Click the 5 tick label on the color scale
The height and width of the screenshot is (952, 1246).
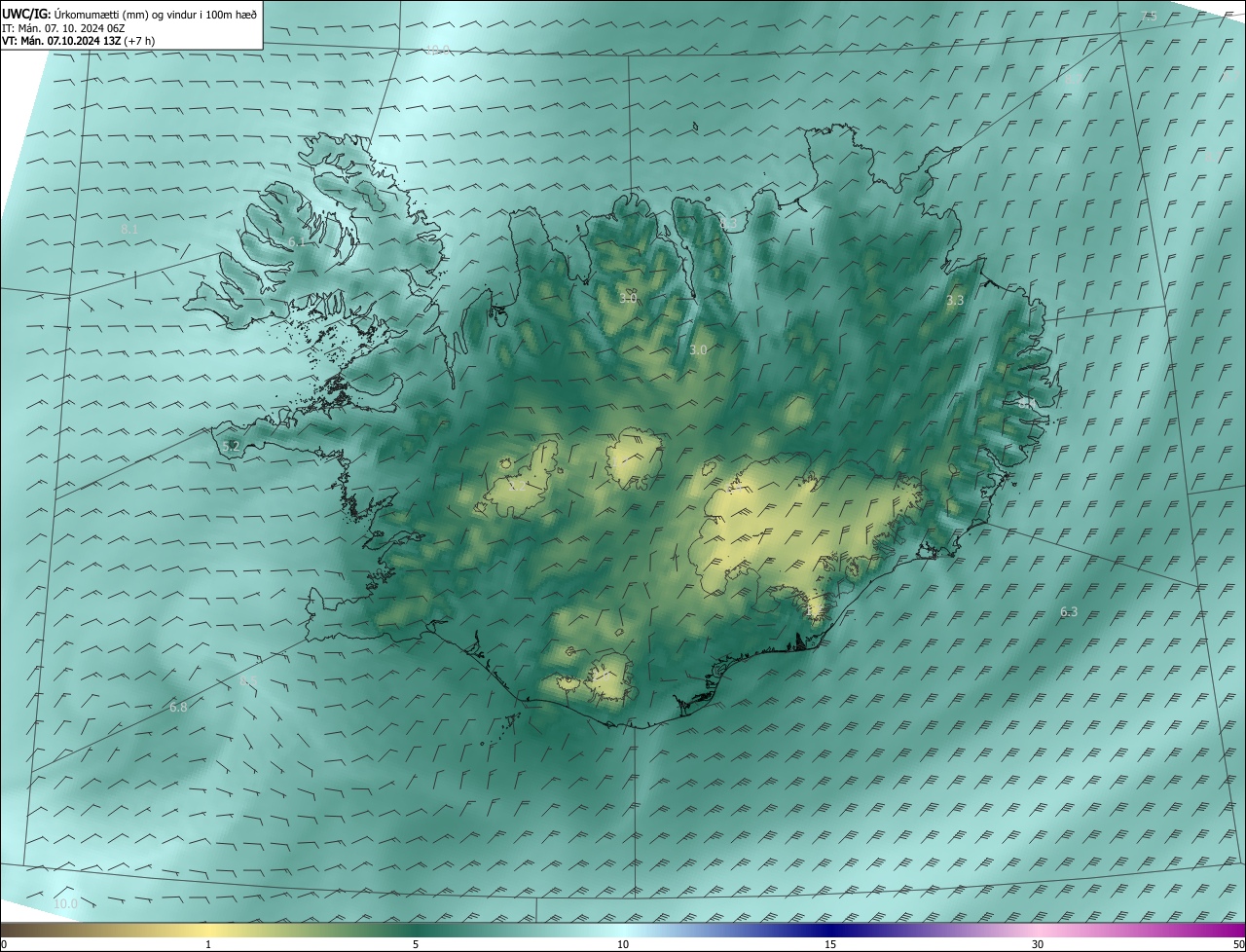pos(416,945)
